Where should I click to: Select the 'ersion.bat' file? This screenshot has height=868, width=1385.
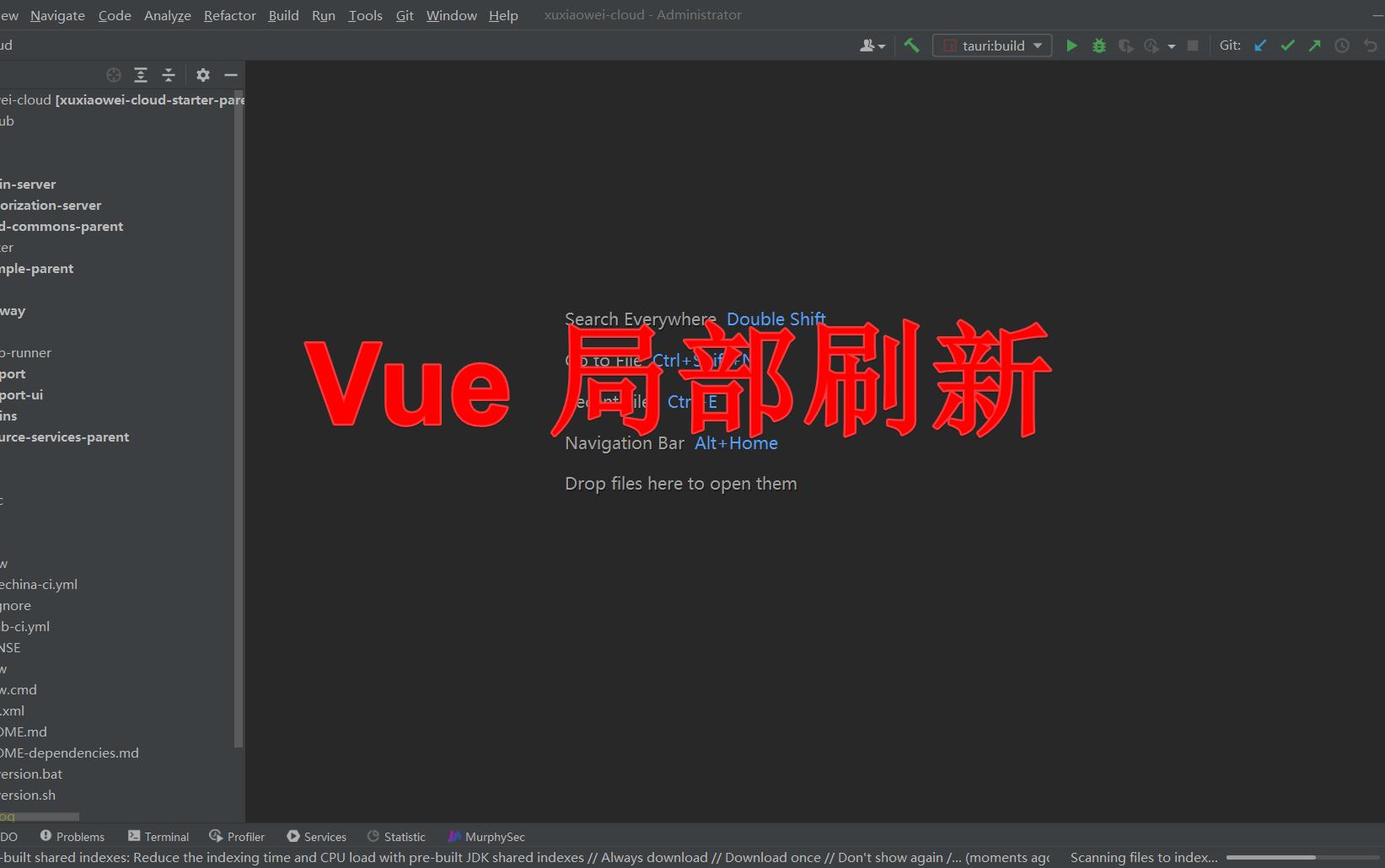click(31, 774)
